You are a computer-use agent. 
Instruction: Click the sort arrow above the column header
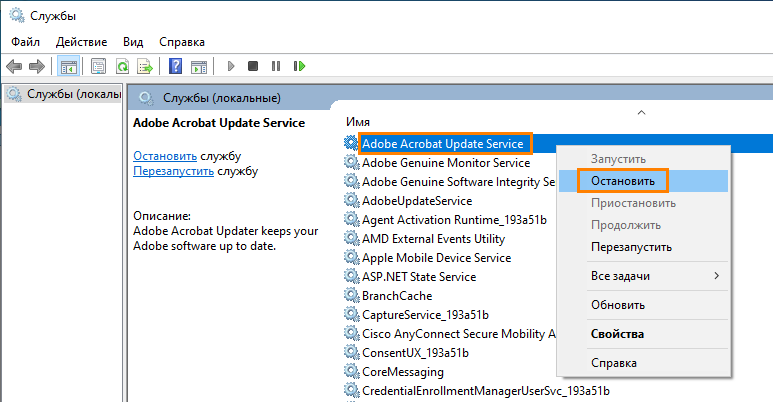[x=641, y=112]
